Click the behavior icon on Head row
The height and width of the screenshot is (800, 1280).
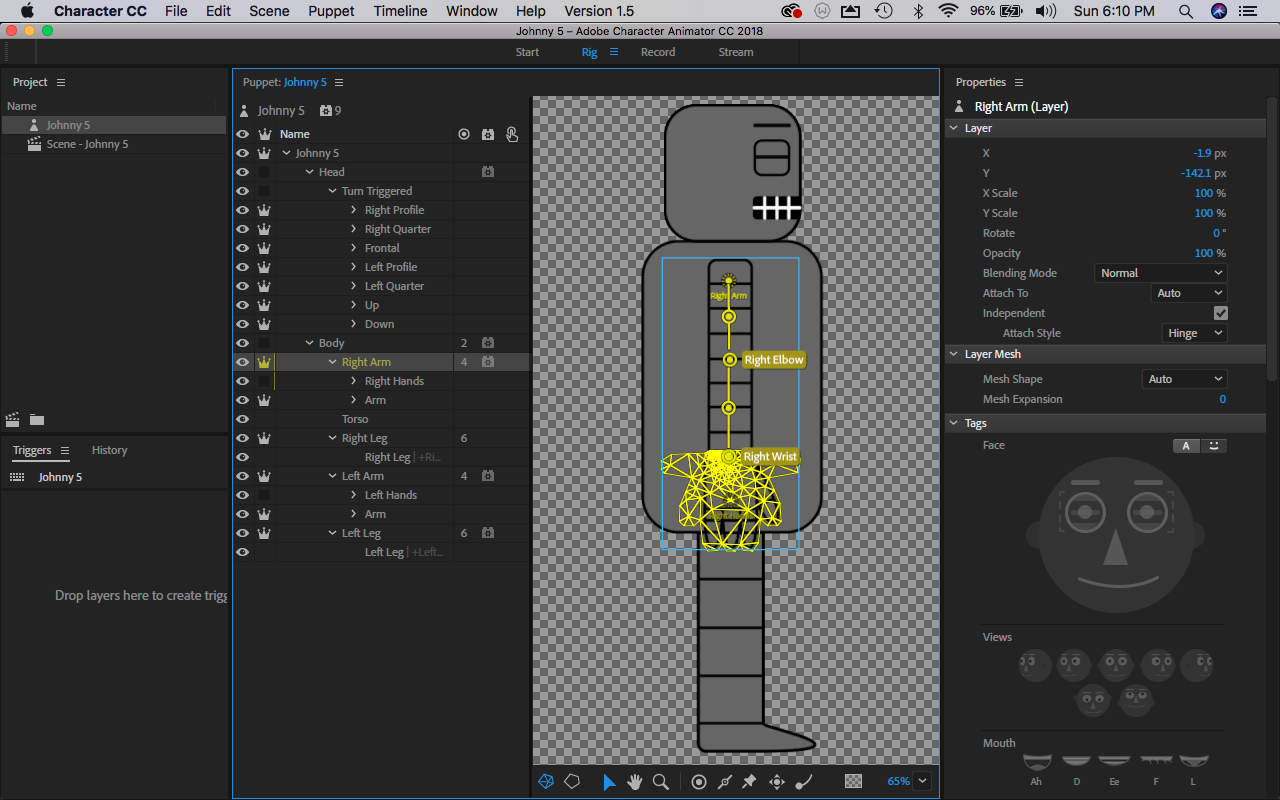(x=488, y=172)
